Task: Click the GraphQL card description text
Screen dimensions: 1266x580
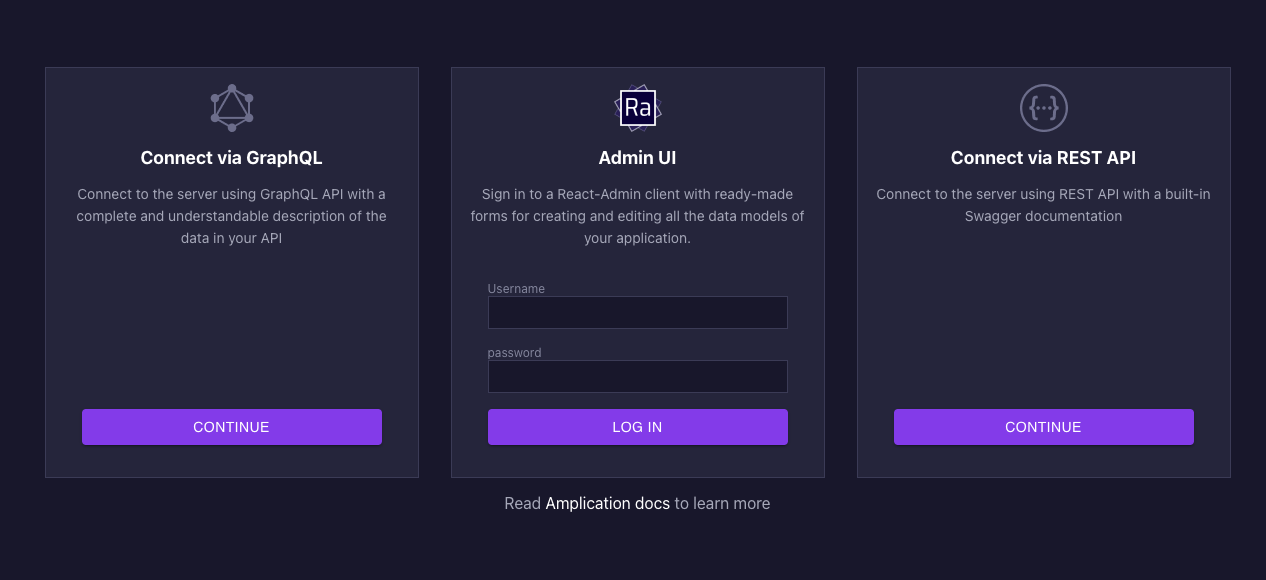Action: (232, 216)
